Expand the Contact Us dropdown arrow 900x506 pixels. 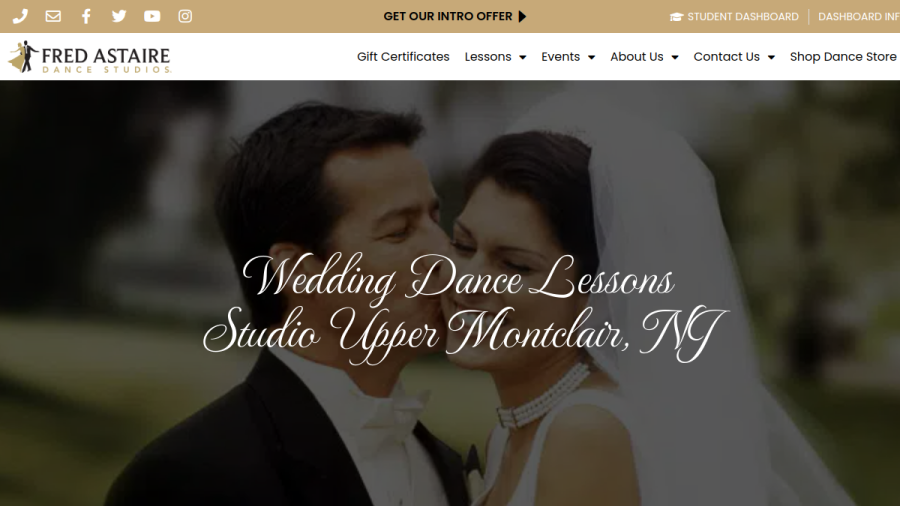click(x=771, y=57)
